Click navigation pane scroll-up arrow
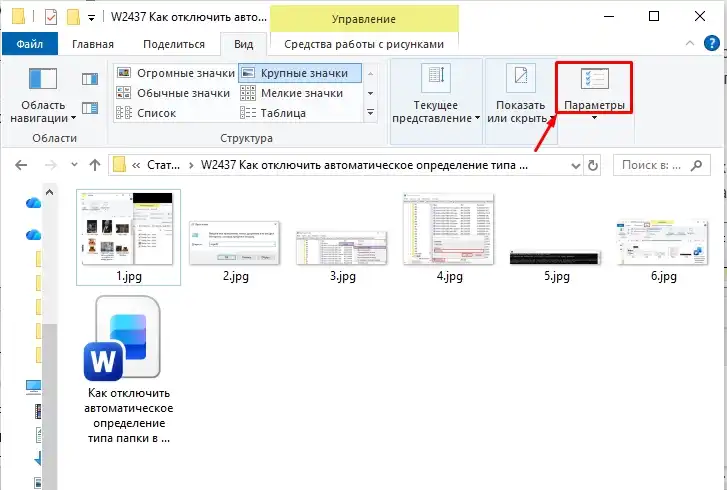 pos(50,192)
